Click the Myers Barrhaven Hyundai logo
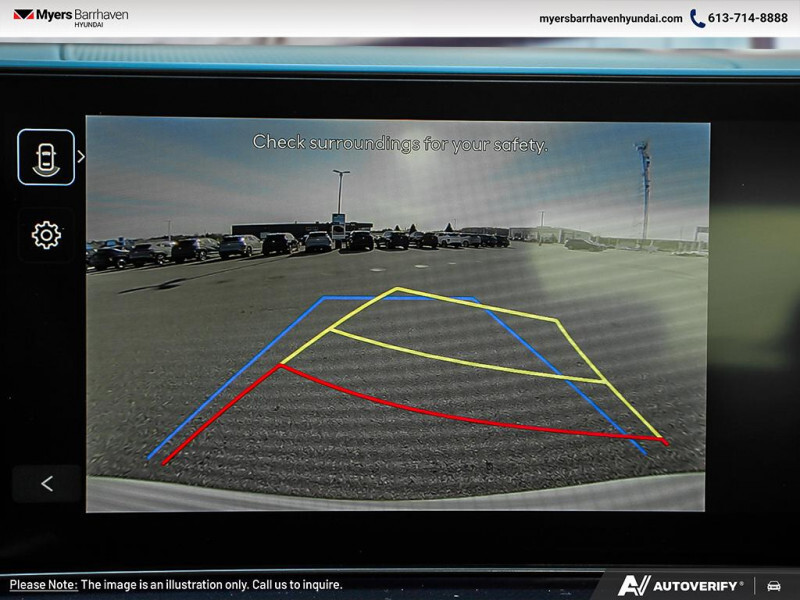Image resolution: width=800 pixels, height=600 pixels. tap(70, 18)
